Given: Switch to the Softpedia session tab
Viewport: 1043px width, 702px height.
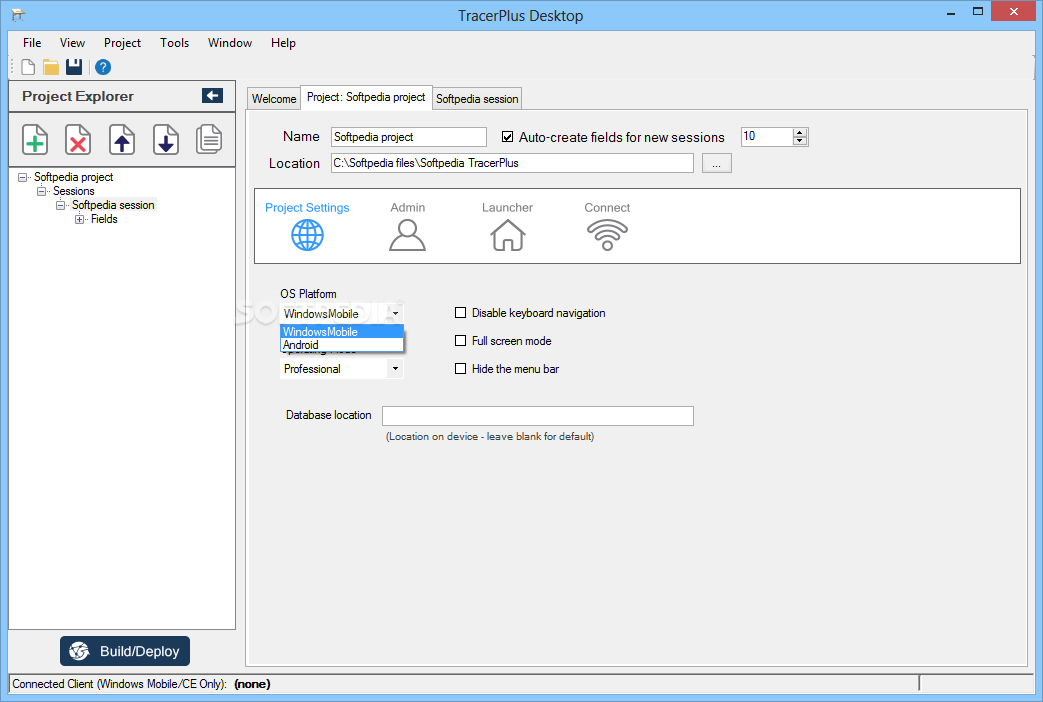Looking at the screenshot, I should point(477,98).
